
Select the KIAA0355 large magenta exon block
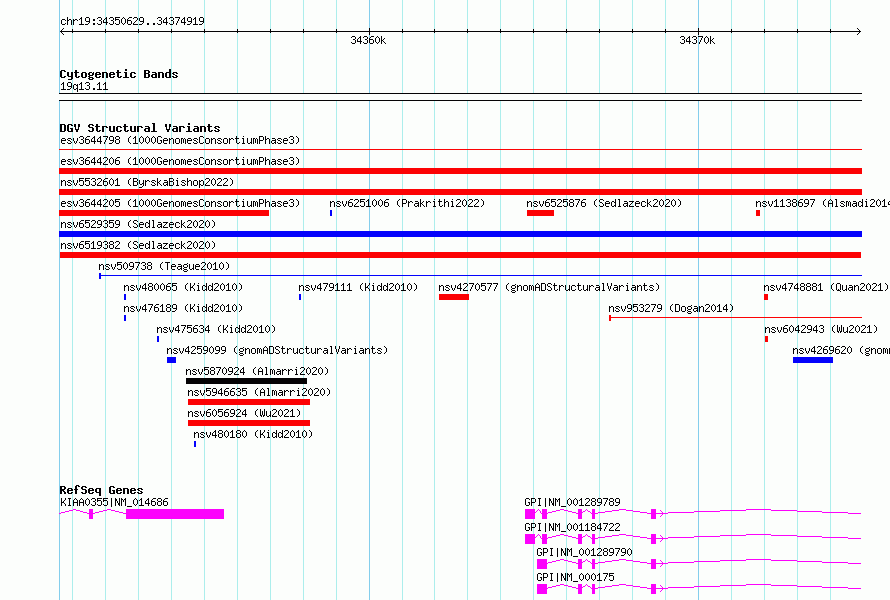coord(175,514)
